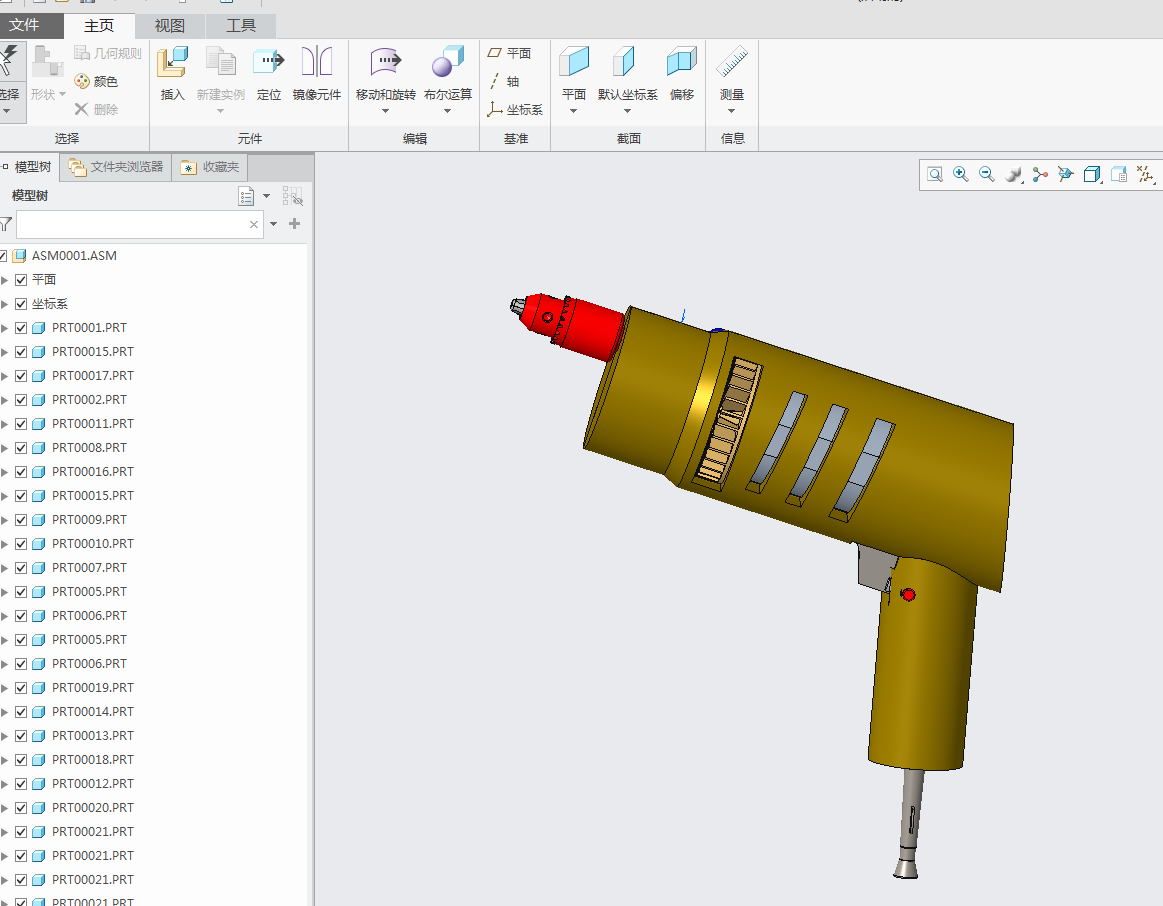Toggle the PRT0001.PRT checkbox
This screenshot has width=1163, height=906.
click(x=21, y=328)
